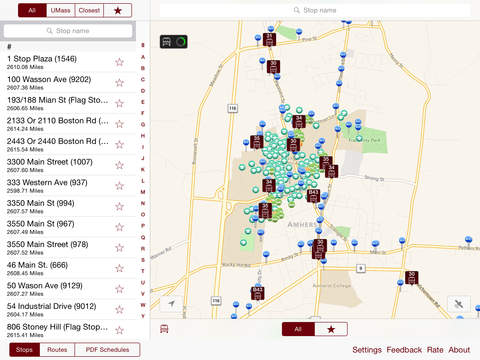Open the 1 Stop Plaza (1546) stop
480x360 pixels.
click(68, 62)
